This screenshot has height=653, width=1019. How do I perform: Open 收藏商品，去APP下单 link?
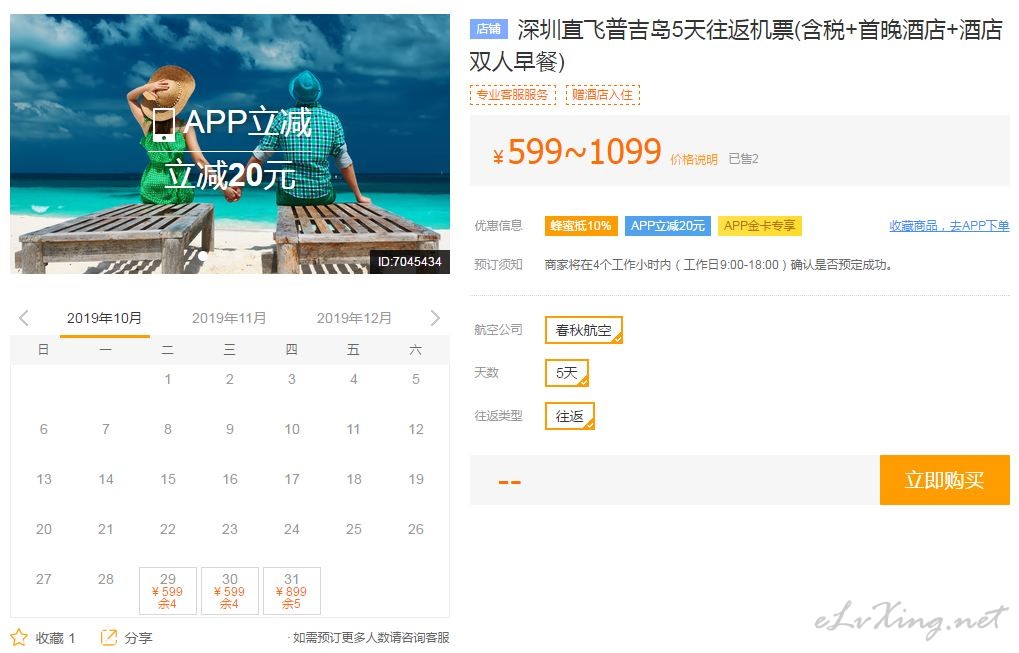click(x=949, y=225)
